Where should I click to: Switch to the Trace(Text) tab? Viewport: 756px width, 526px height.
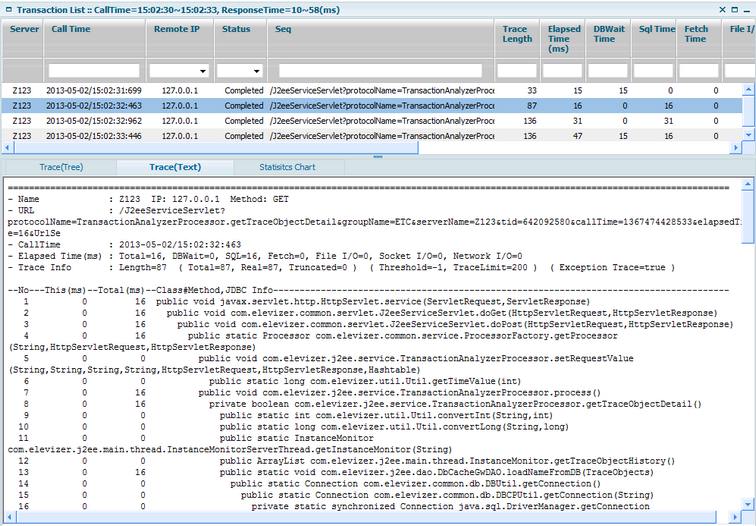pos(175,167)
